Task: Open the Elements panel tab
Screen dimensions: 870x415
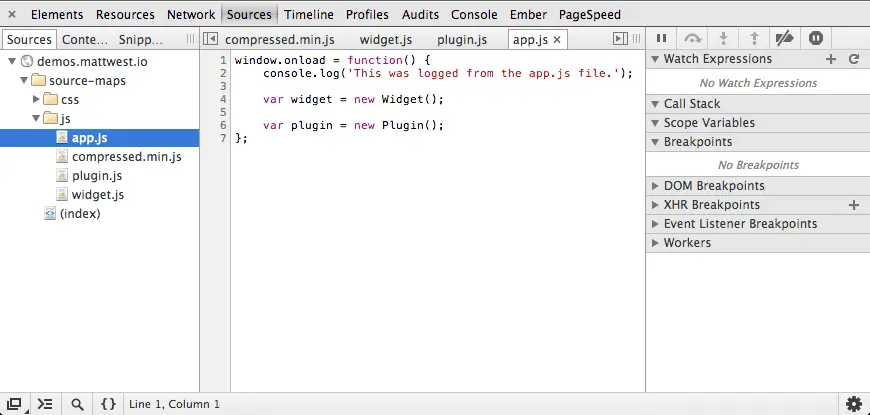Action: (x=57, y=14)
